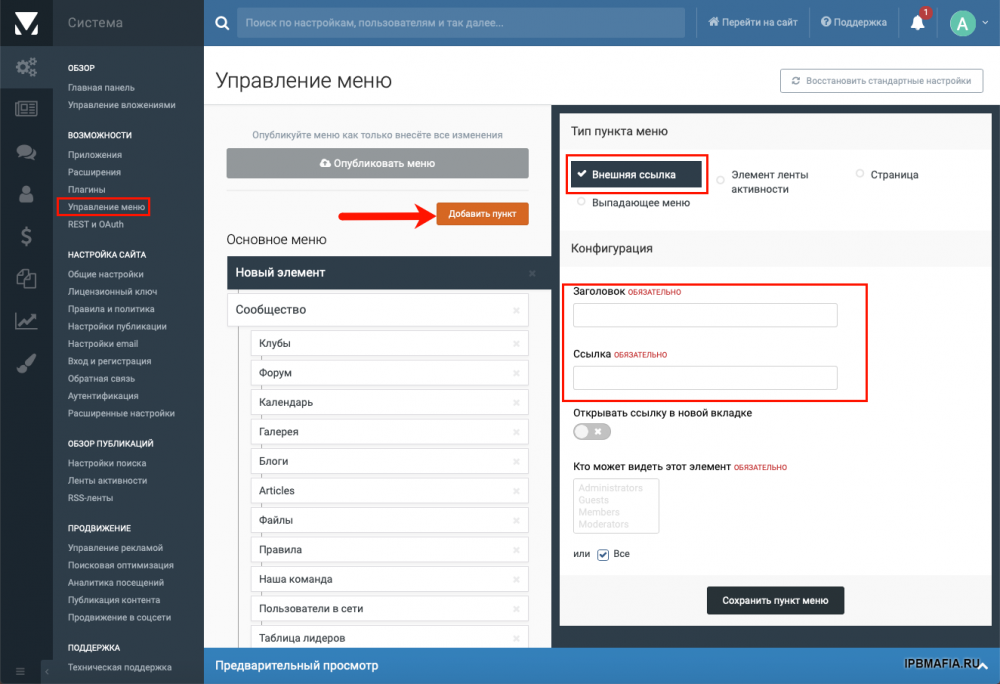
Task: Click Опубликовать меню button
Action: [x=378, y=163]
